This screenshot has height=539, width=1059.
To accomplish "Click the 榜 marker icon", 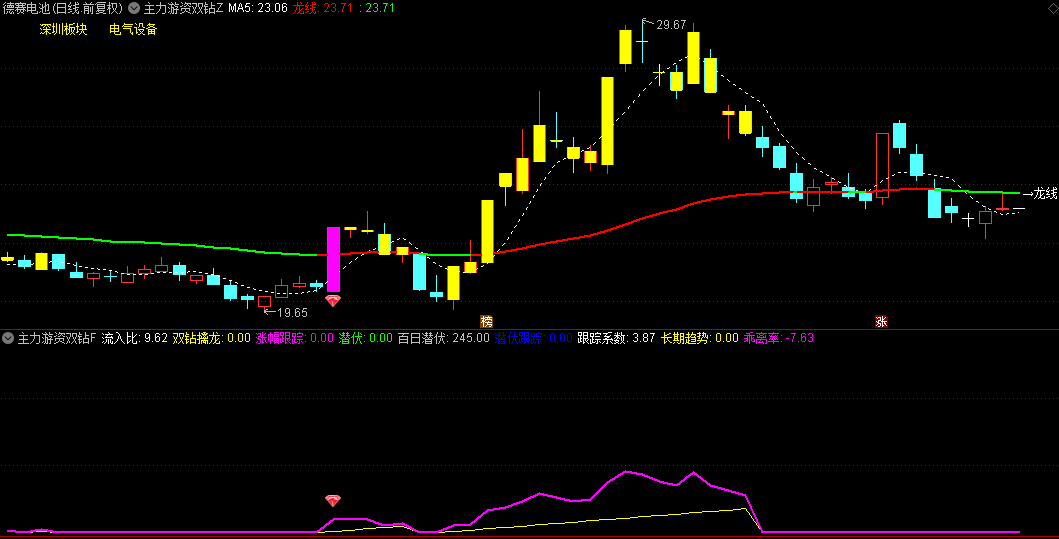I will pyautogui.click(x=486, y=322).
